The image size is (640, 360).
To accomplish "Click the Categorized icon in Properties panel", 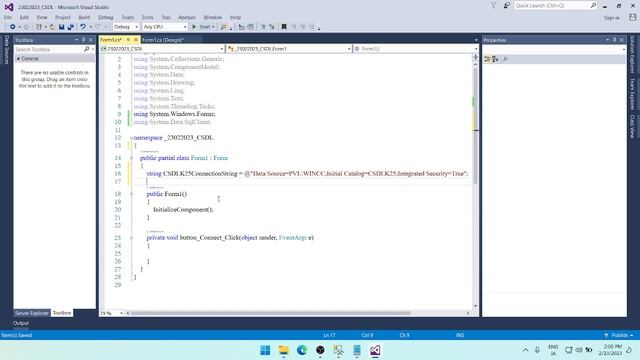I will [487, 59].
